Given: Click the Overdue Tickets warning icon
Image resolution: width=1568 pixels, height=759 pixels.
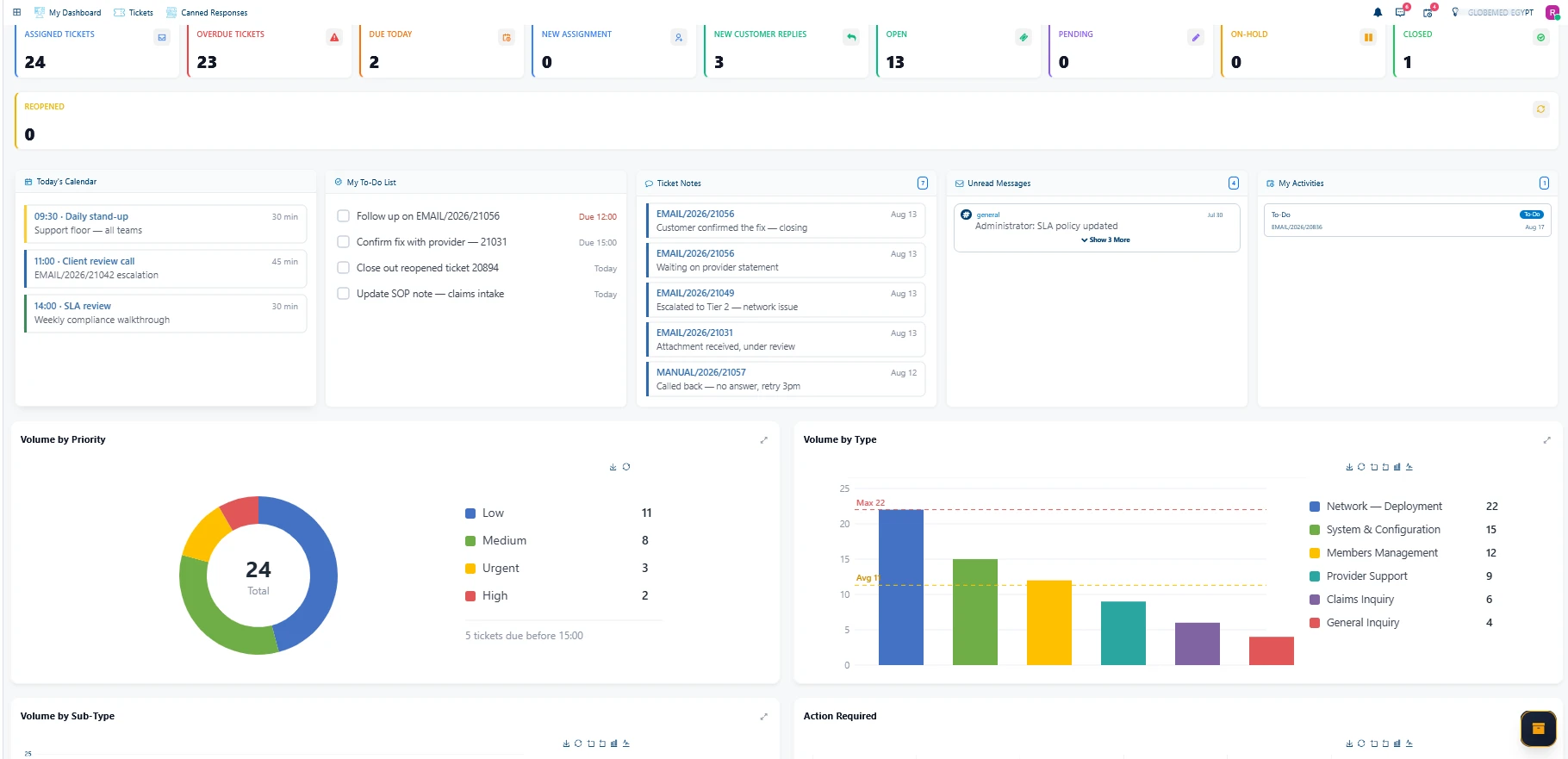Looking at the screenshot, I should pos(334,37).
